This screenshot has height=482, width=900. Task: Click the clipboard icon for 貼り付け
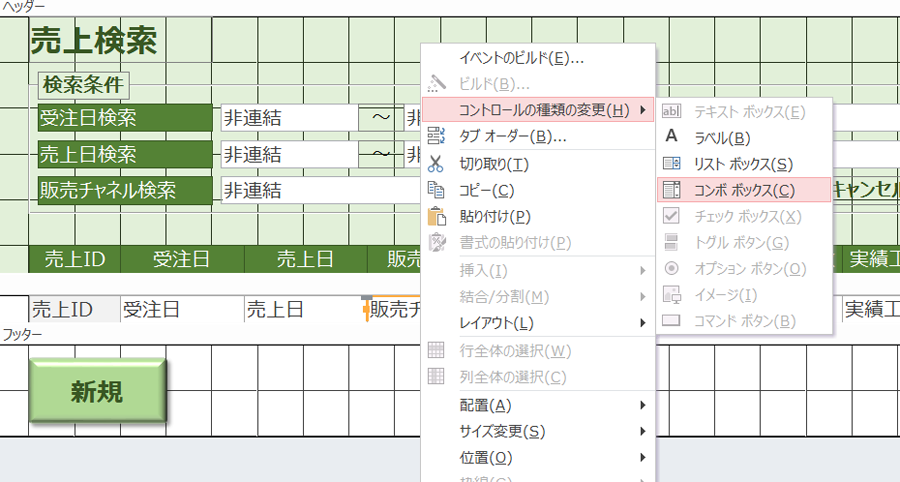[435, 216]
